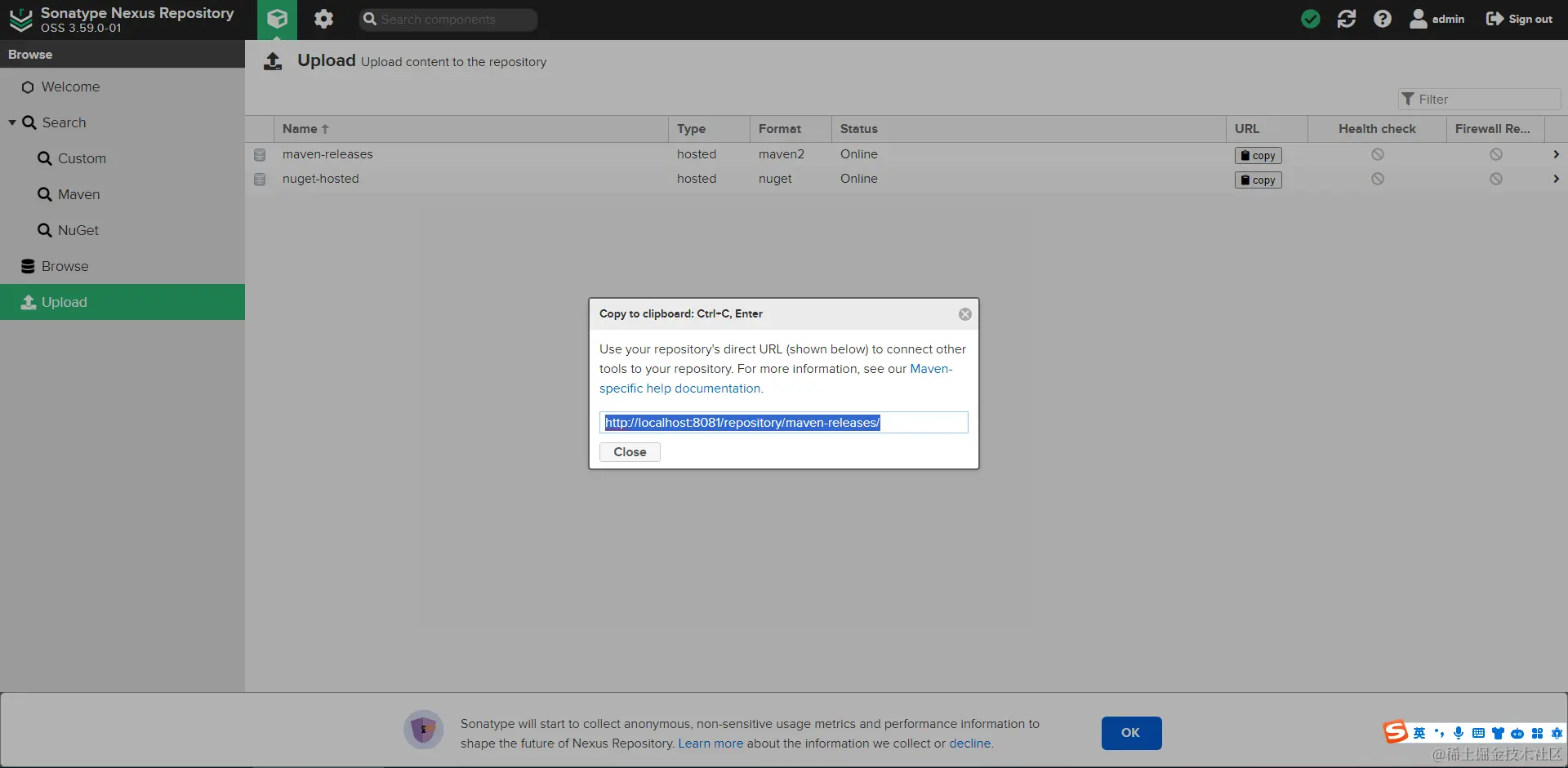Screen dimensions: 1568x768
Task: Sort repositories by Name column
Action: [x=471, y=129]
